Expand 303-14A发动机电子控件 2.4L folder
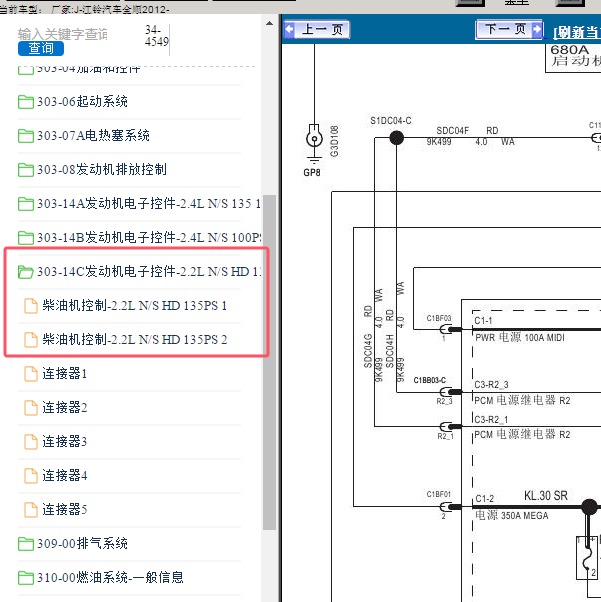 (148, 203)
